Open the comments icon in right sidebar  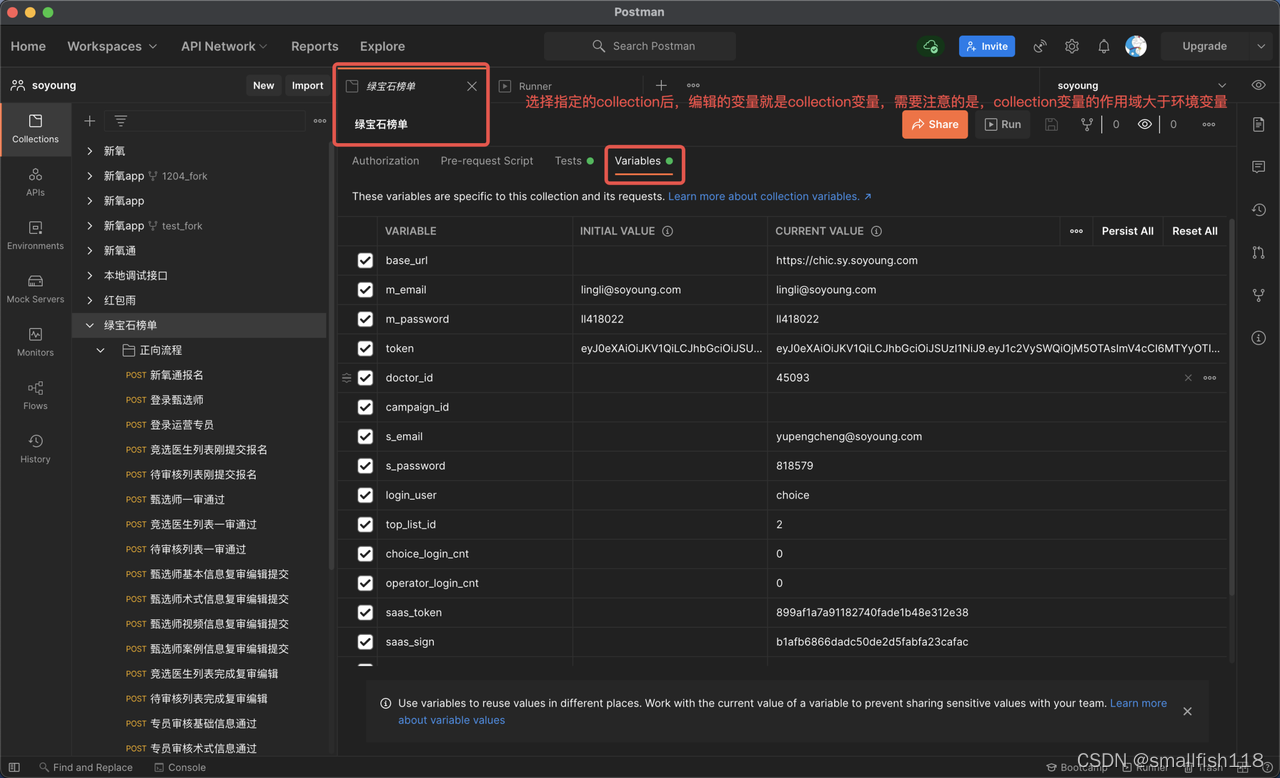click(1259, 167)
